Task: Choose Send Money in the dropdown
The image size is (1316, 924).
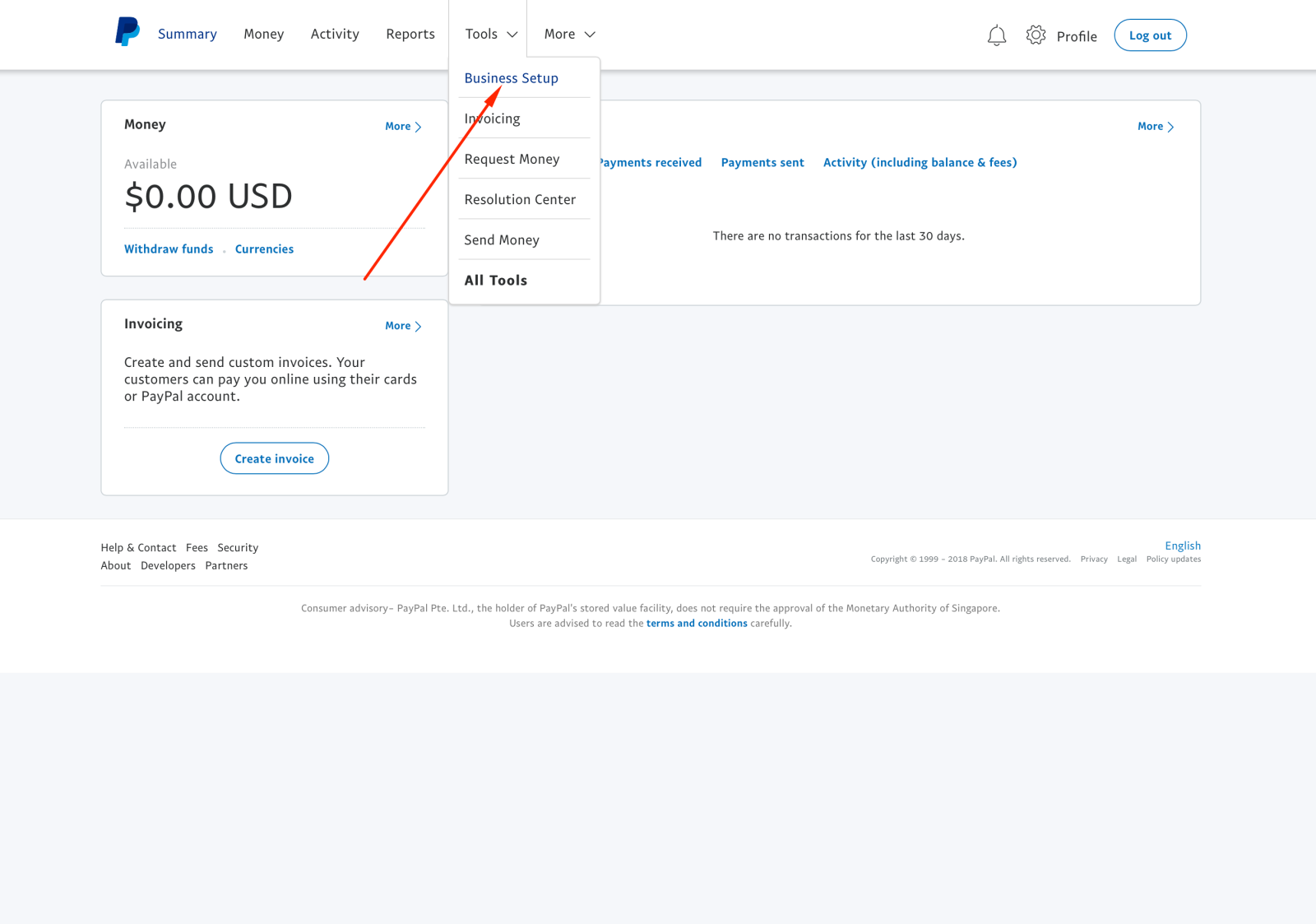Action: coord(502,239)
